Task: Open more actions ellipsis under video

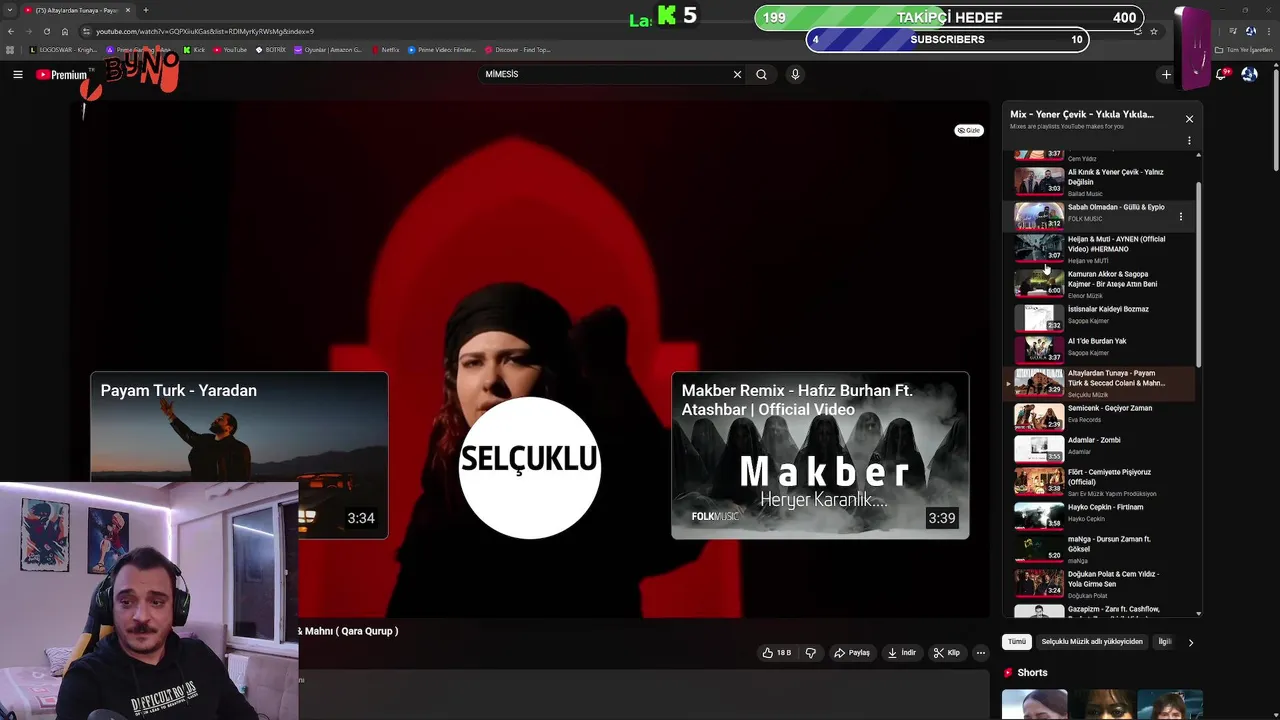Action: (981, 653)
